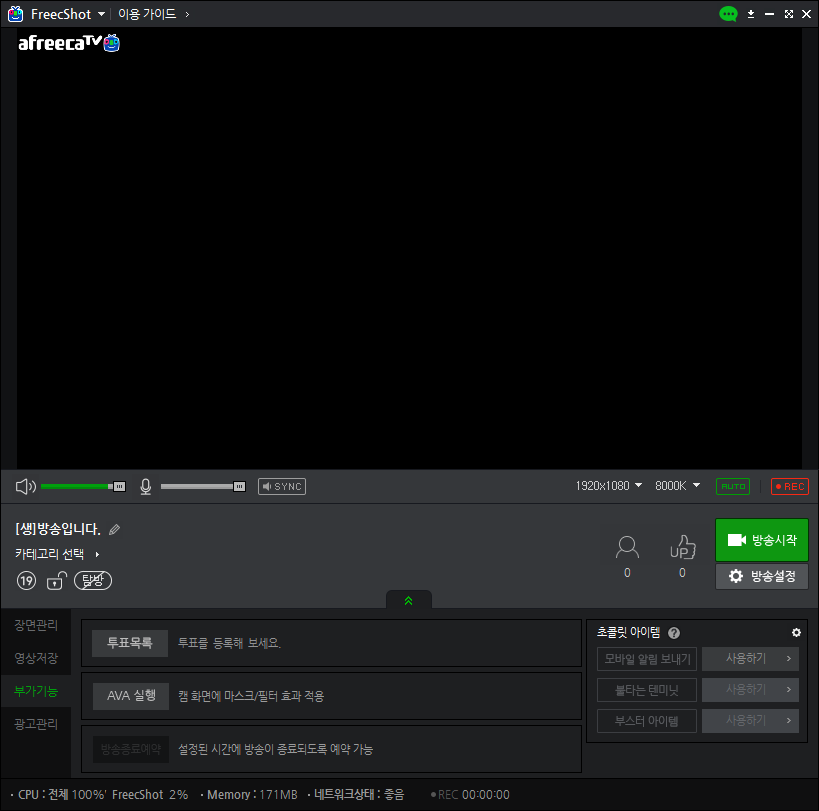Open the 8000K bitrate dropdown
Viewport: 819px width, 811px height.
[x=677, y=486]
